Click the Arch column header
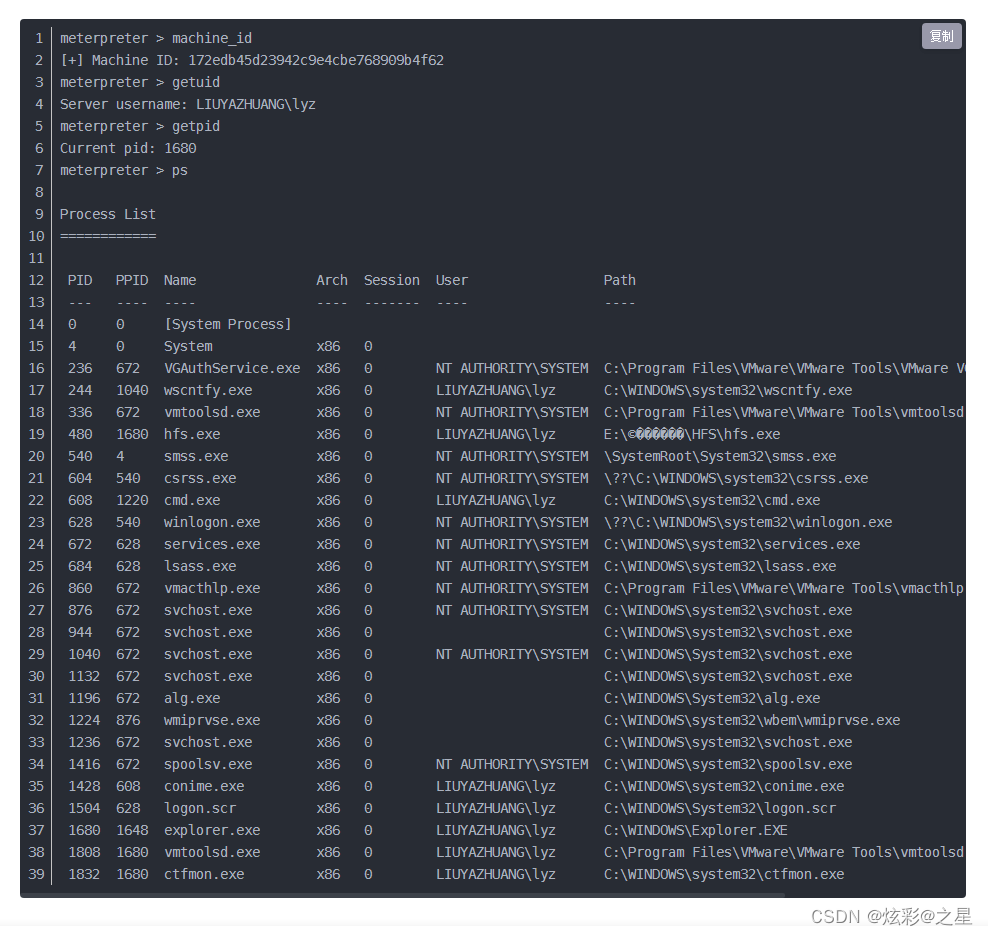The width and height of the screenshot is (988, 936). [x=331, y=280]
